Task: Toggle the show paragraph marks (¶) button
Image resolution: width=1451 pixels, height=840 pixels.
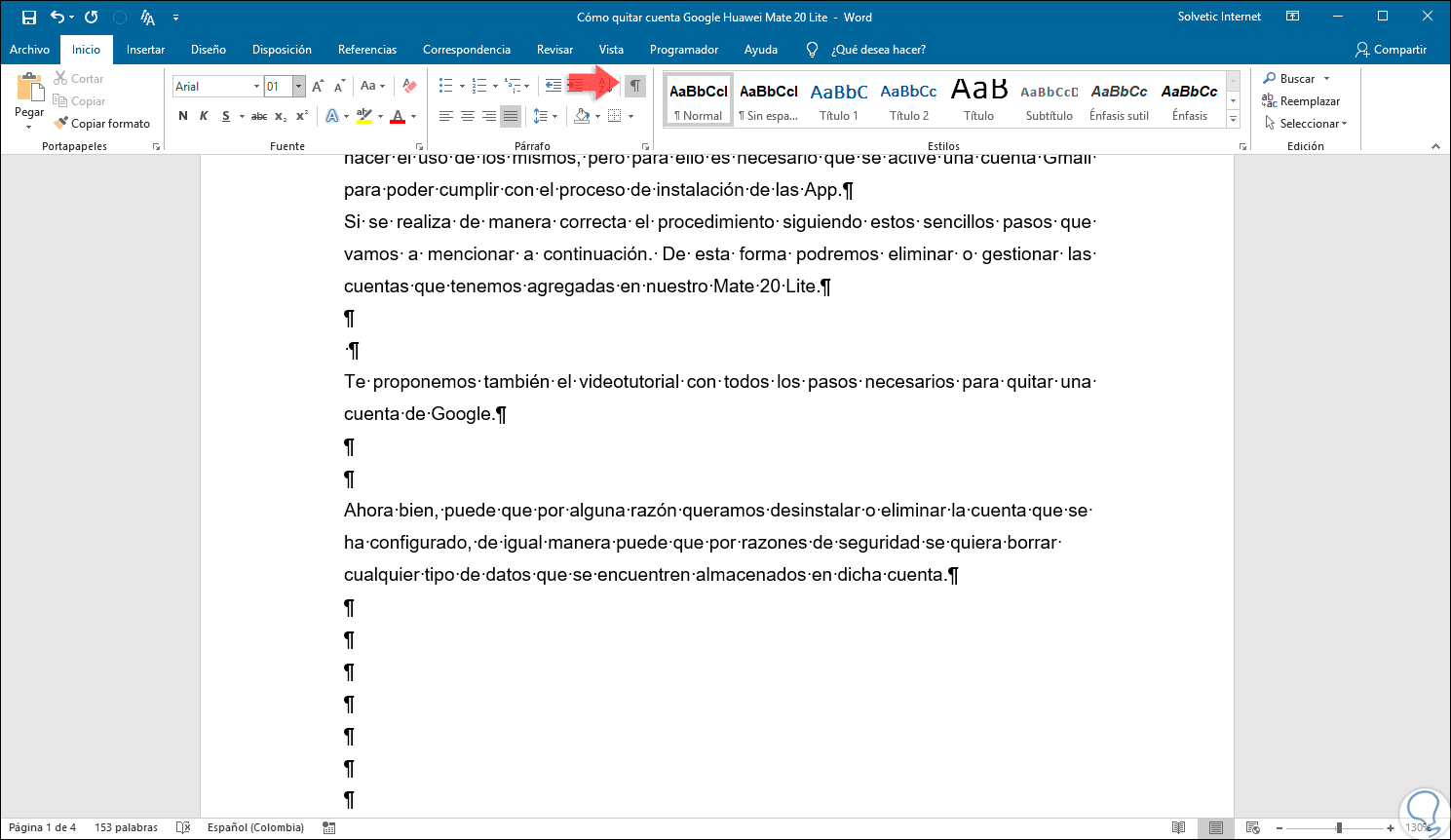Action: tap(635, 87)
